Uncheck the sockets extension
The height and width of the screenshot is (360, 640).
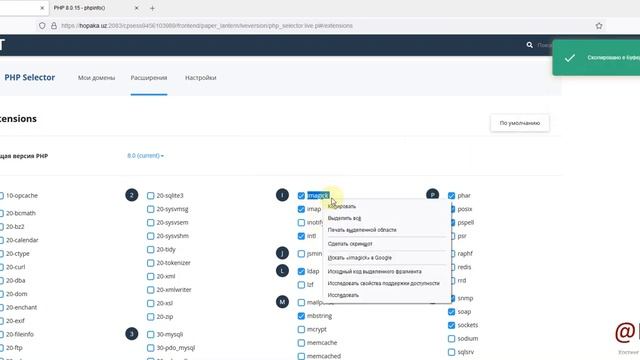click(x=451, y=325)
